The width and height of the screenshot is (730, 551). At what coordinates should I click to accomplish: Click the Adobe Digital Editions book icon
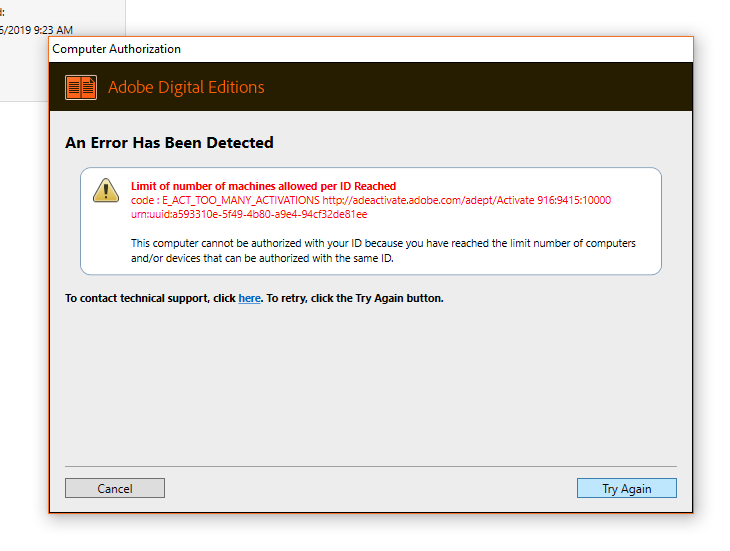click(81, 87)
